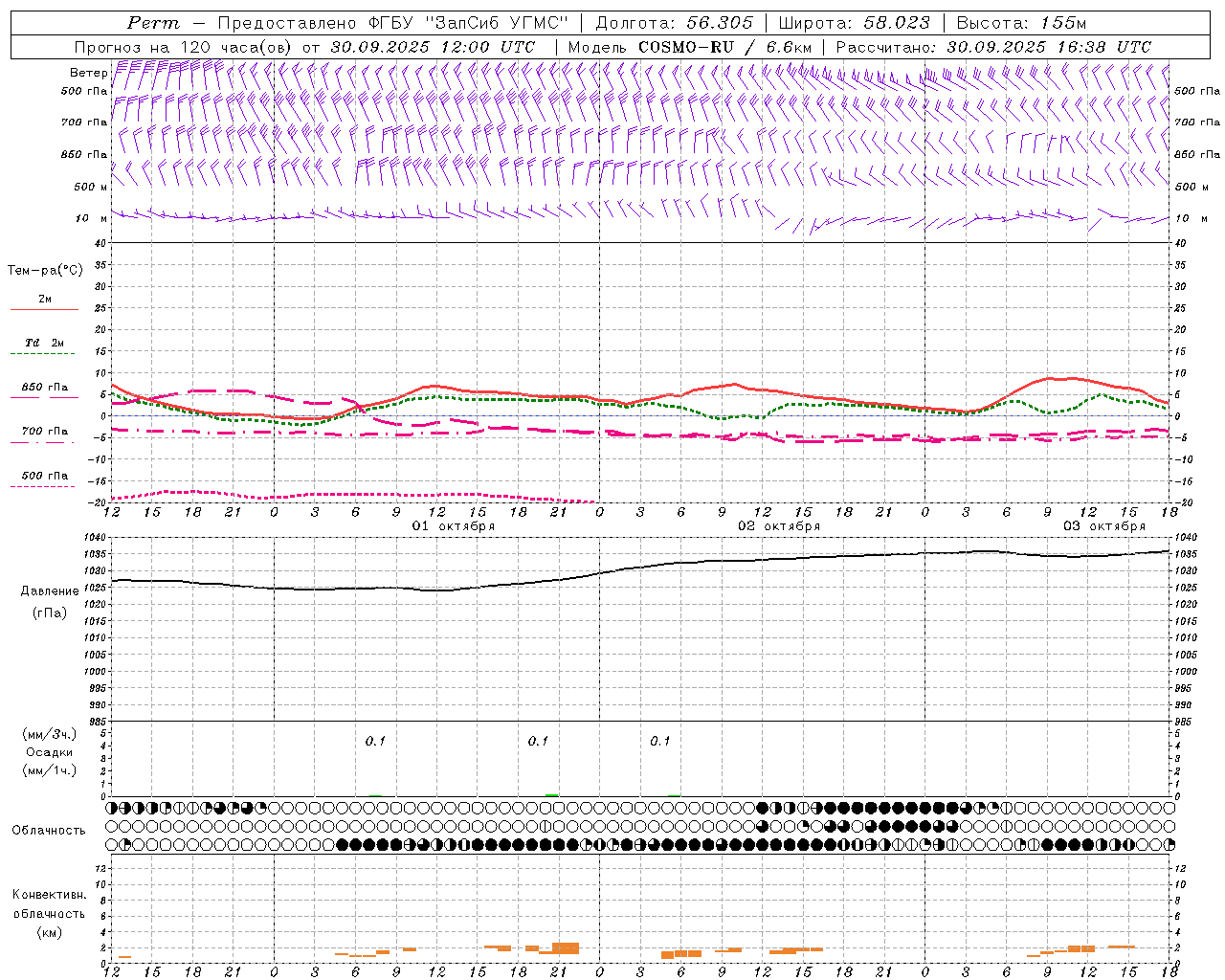Click the "Облачность" cloud cover row label
This screenshot has width=1225, height=980.
coord(49,830)
